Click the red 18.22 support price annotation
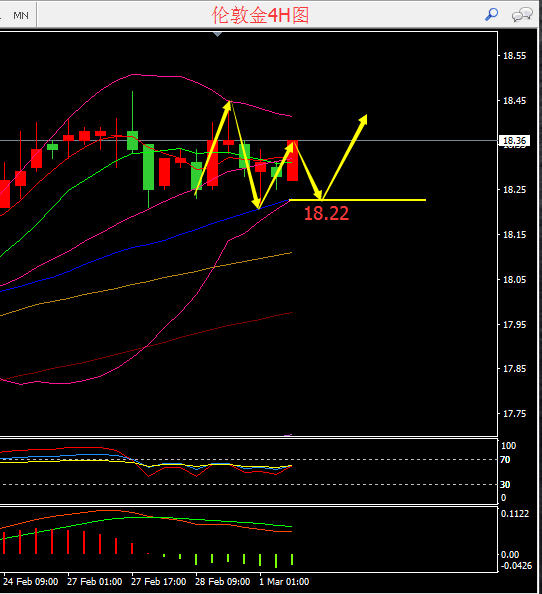This screenshot has width=542, height=594. [326, 213]
